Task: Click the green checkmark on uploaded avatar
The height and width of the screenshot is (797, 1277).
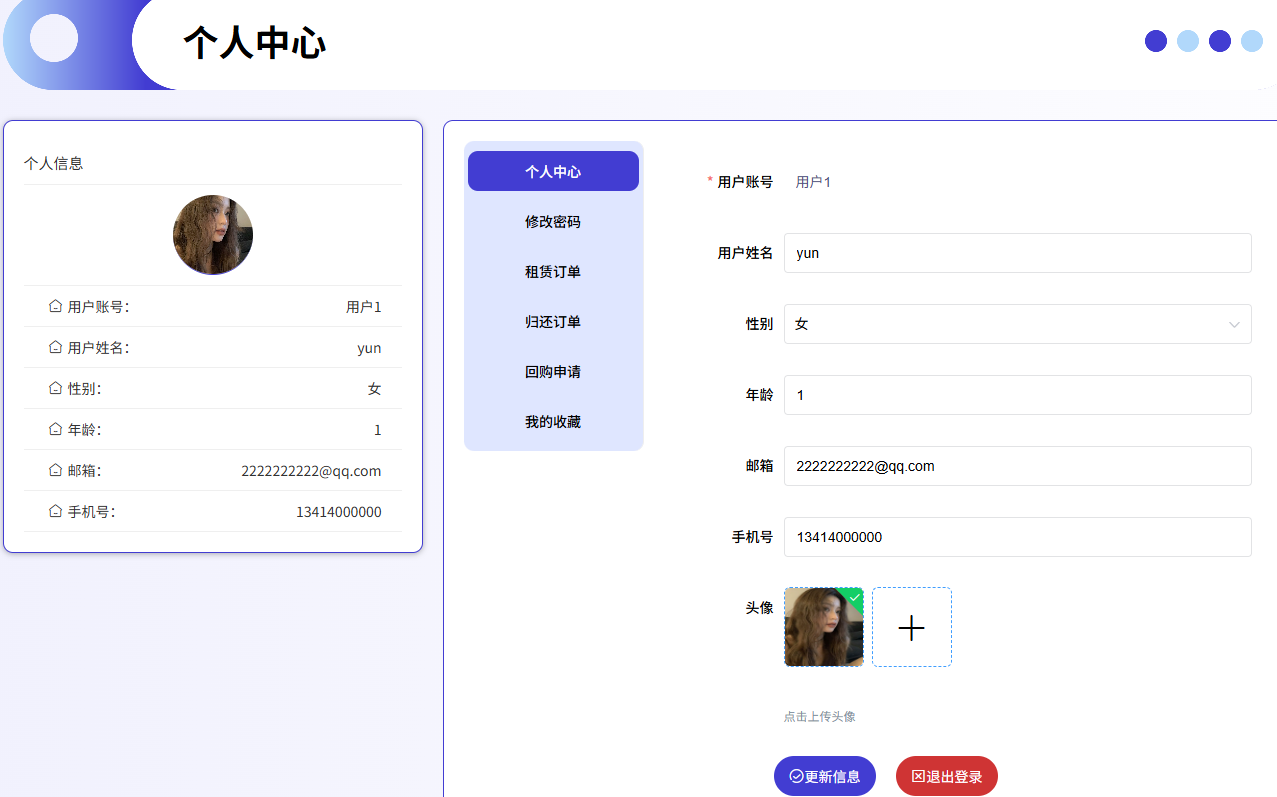Action: 854,597
